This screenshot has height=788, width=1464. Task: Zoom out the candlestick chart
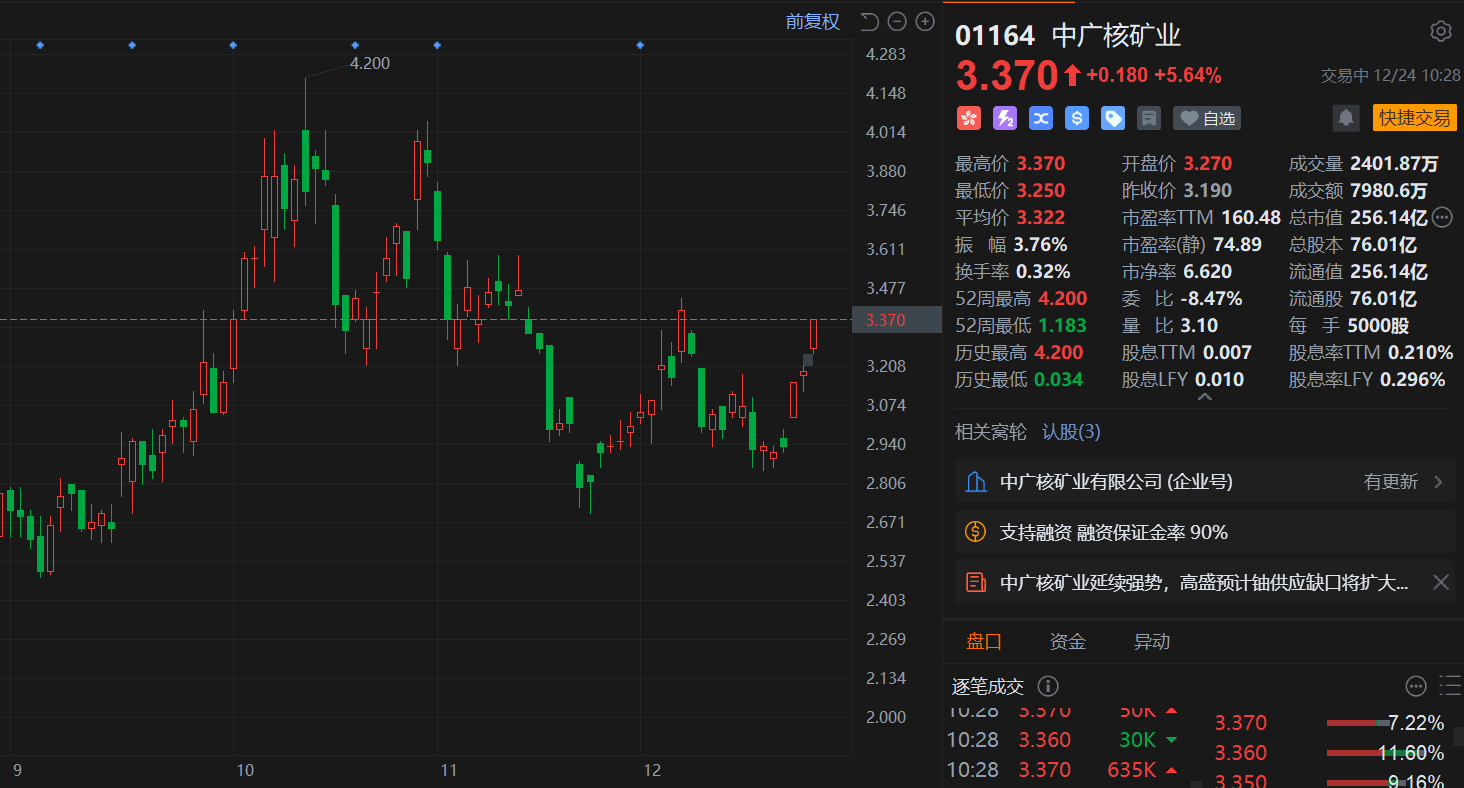tap(897, 22)
